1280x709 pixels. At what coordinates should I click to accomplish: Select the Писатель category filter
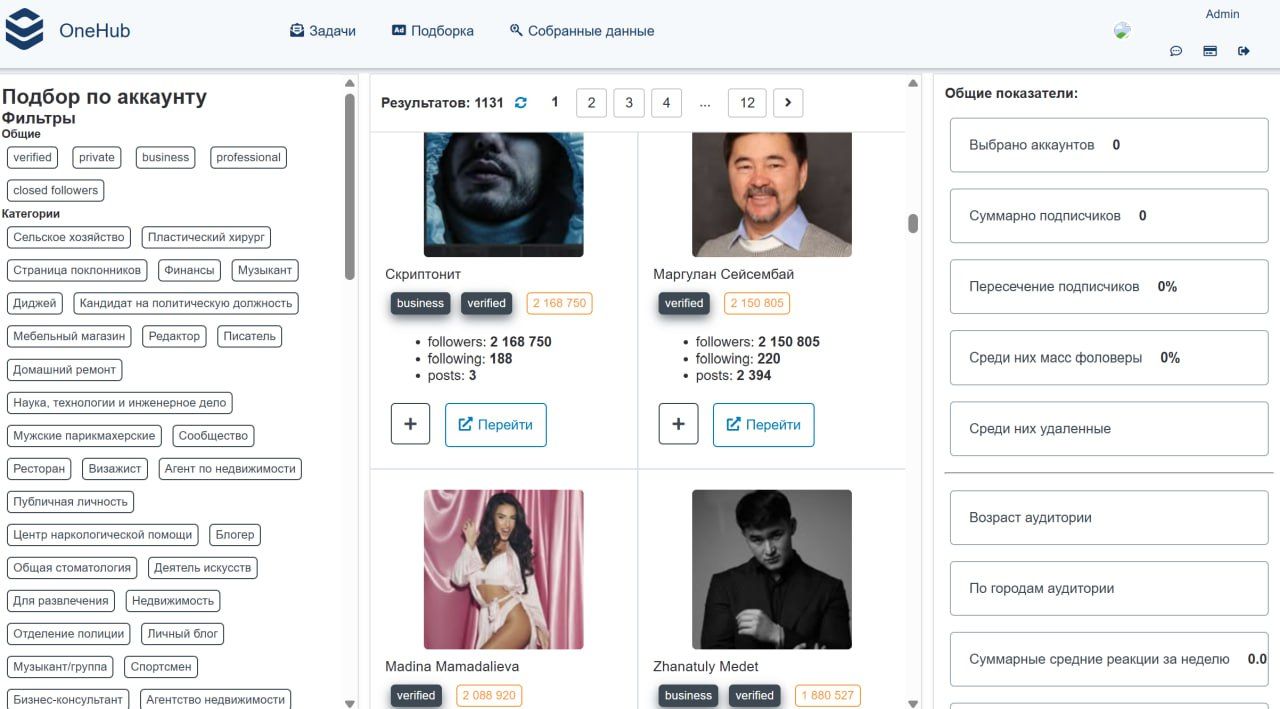point(249,336)
